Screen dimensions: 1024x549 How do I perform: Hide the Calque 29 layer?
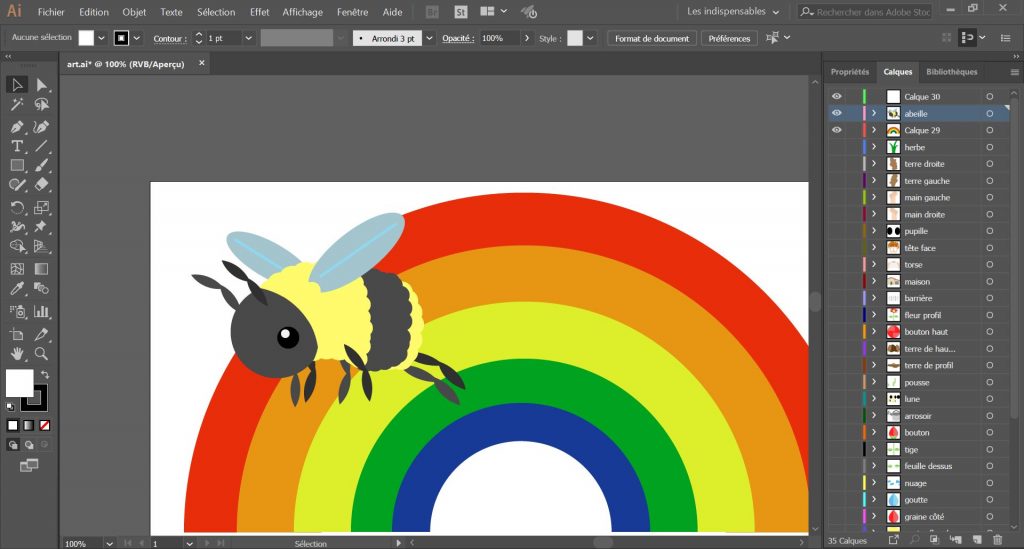tap(837, 130)
